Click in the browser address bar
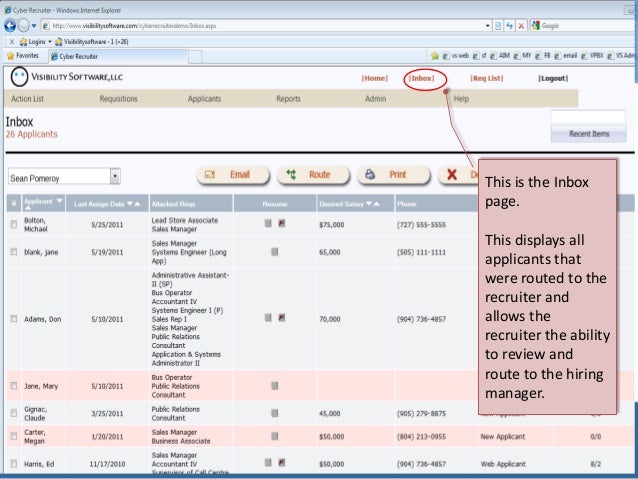 pyautogui.click(x=264, y=26)
